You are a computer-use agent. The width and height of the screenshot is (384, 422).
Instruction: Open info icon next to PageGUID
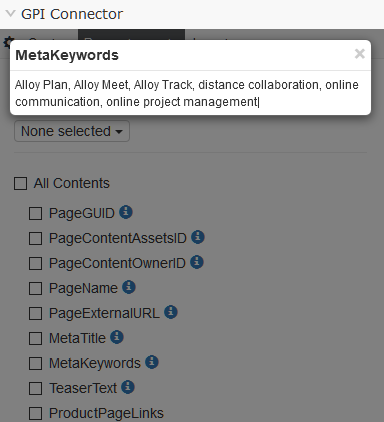pyautogui.click(x=126, y=212)
